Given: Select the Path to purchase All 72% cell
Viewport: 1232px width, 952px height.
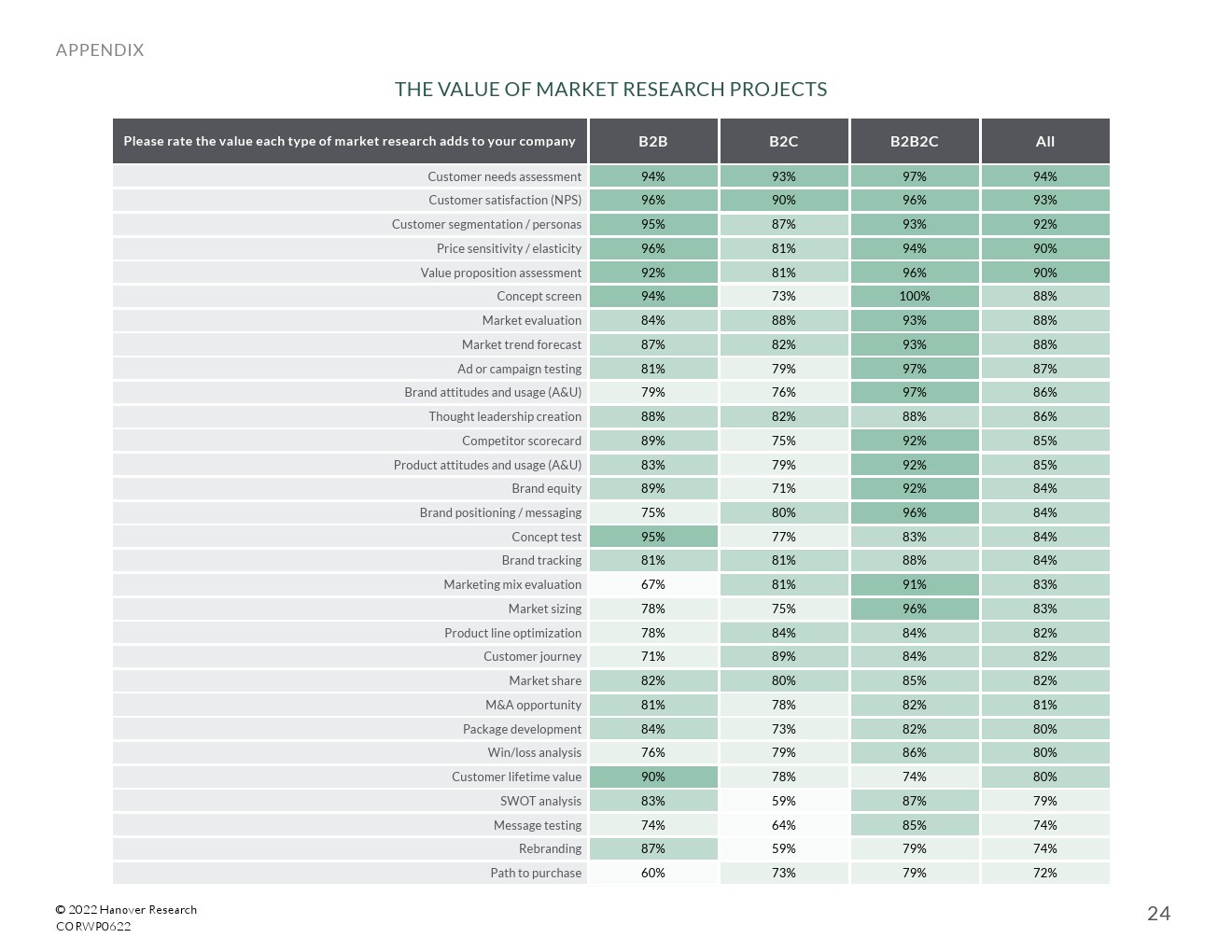Looking at the screenshot, I should pos(1045,874).
